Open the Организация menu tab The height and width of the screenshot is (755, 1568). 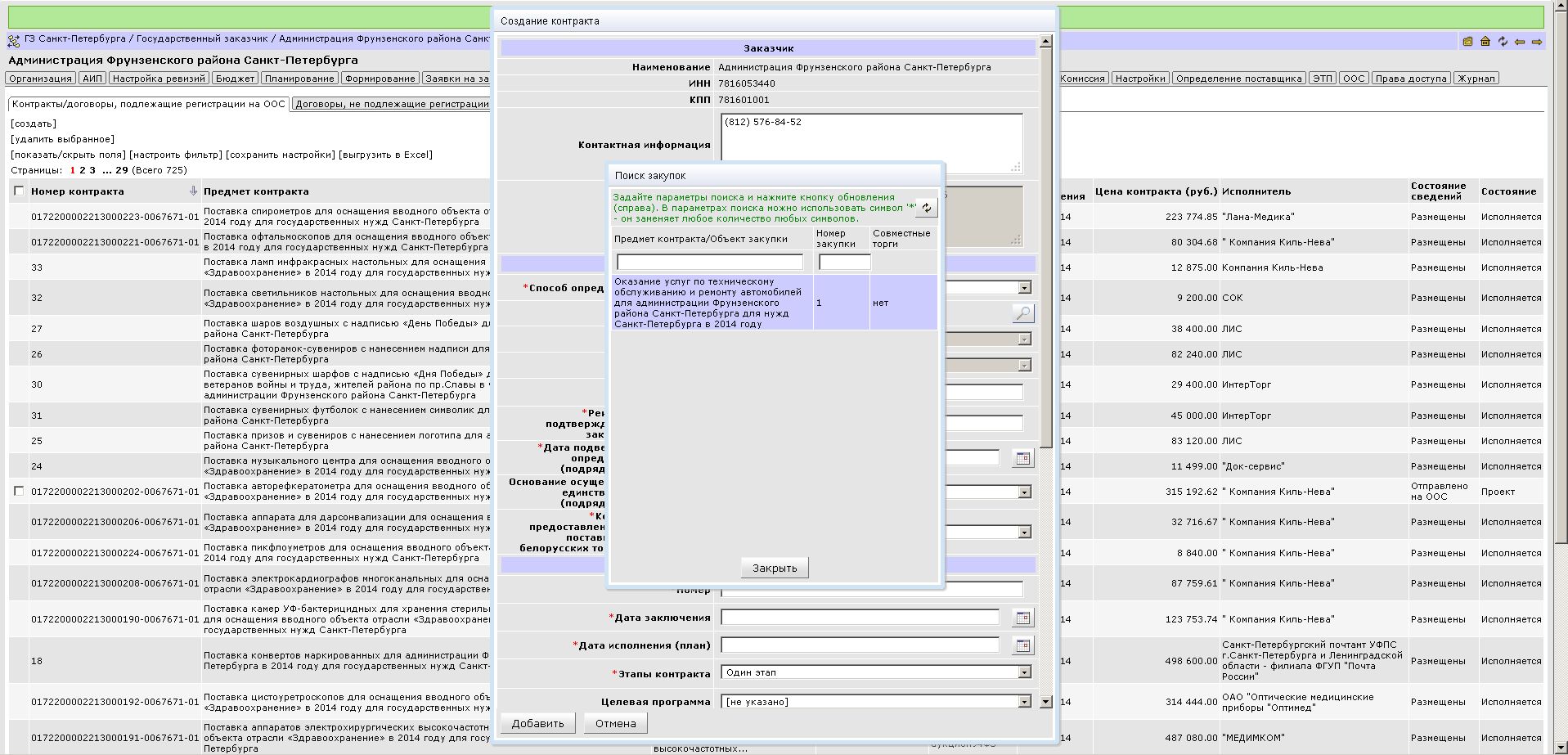point(41,79)
